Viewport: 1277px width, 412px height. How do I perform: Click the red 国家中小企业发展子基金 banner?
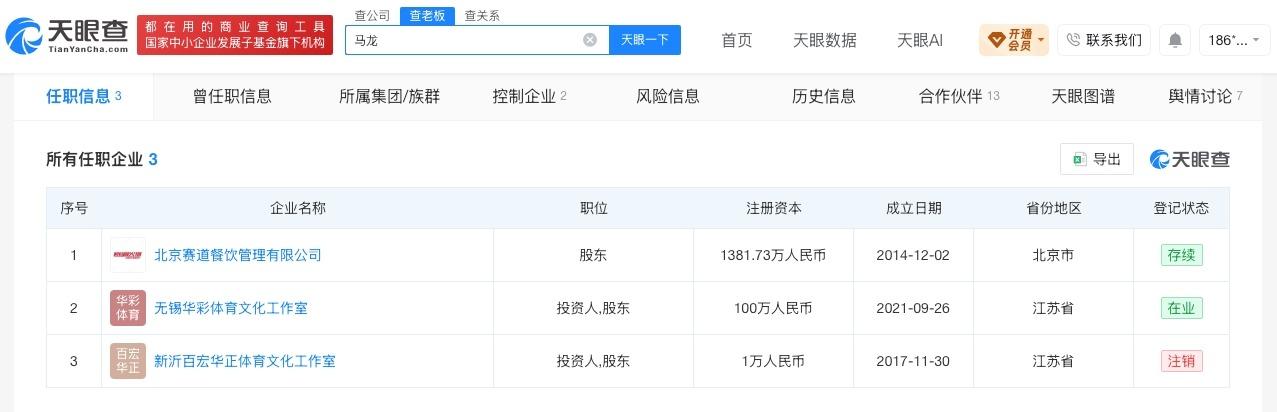point(235,36)
